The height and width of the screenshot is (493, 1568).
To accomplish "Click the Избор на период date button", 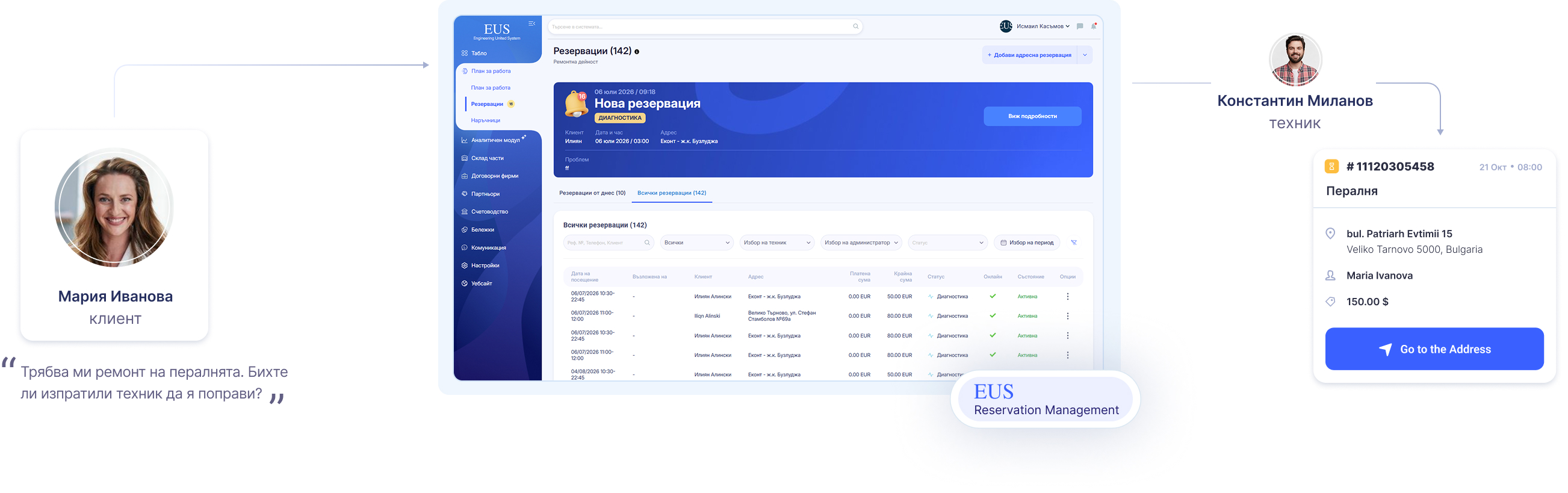I will coord(1027,243).
